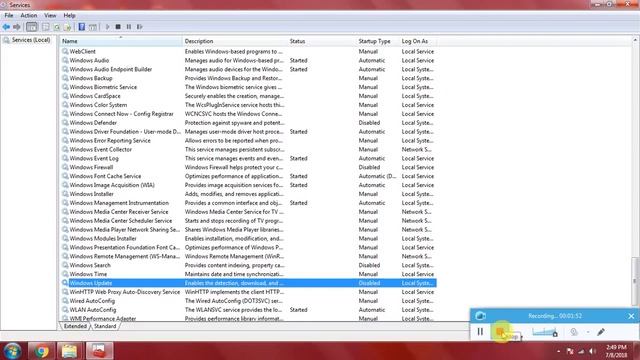
Task: Open the recorder pencil annotation tool
Action: pos(601,332)
